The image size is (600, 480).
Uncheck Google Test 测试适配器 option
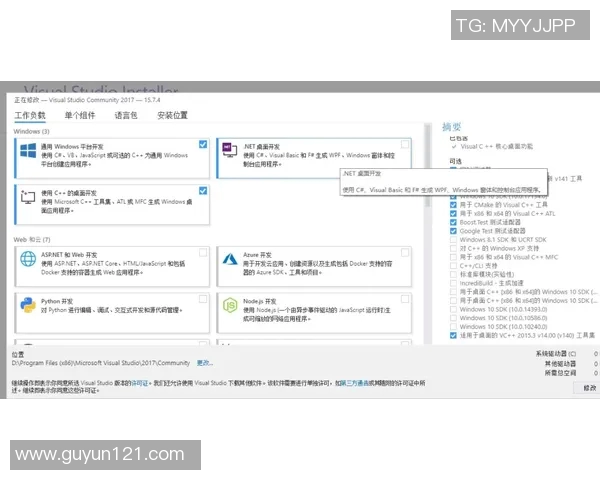453,231
